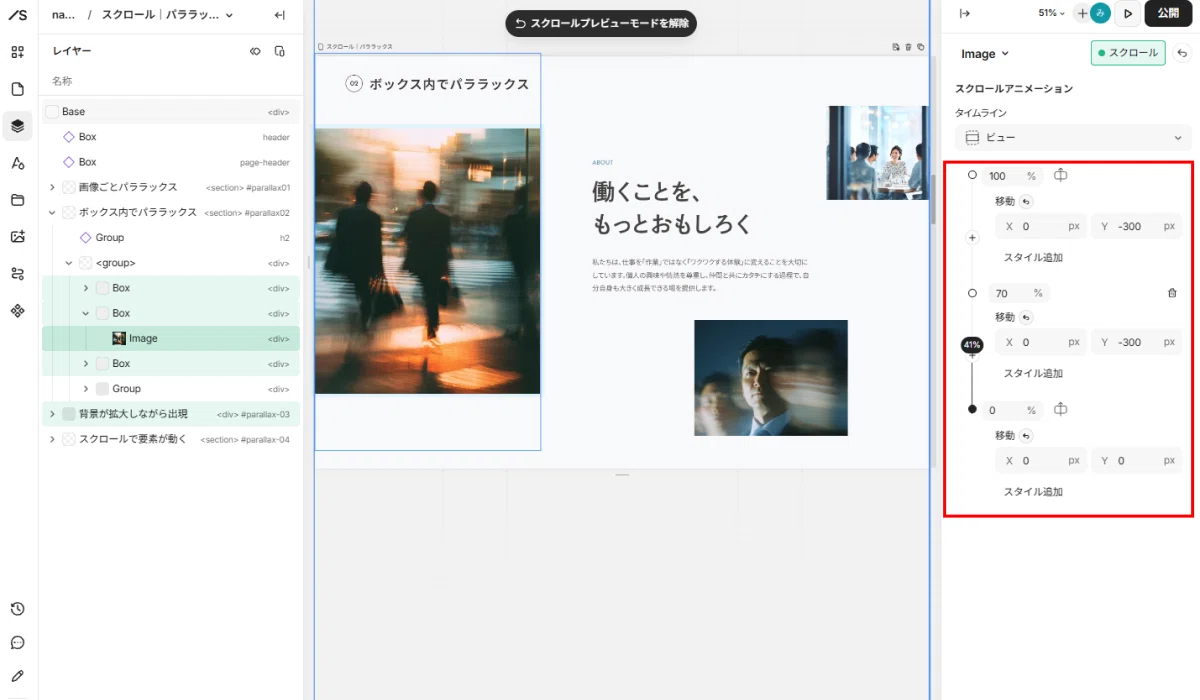Open the image add icon in the sidebar
The width and height of the screenshot is (1200, 700).
[x=17, y=237]
